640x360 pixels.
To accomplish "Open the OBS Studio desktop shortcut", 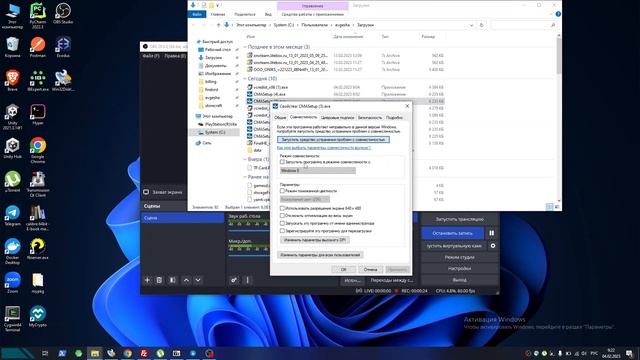I will pyautogui.click(x=63, y=13).
